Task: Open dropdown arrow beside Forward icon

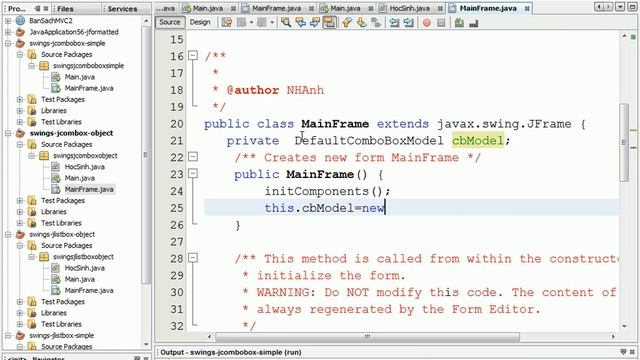Action: point(272,22)
